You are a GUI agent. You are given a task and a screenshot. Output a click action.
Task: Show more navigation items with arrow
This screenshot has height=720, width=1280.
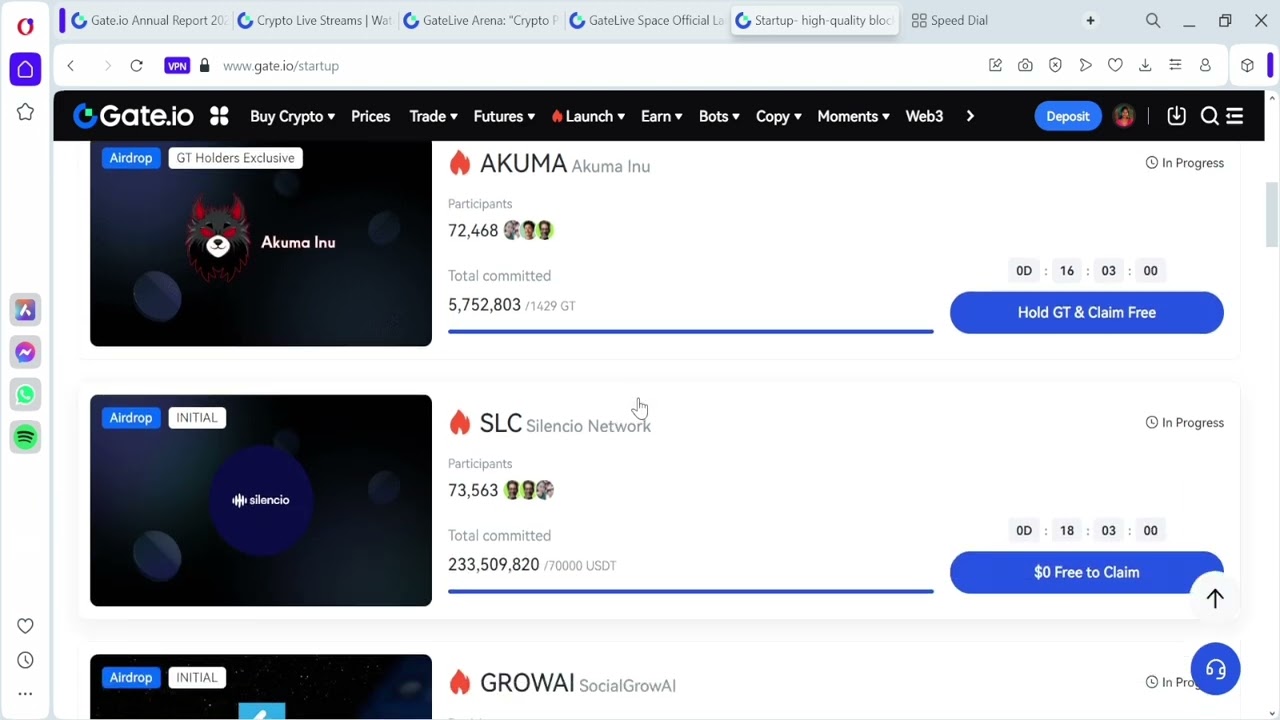[x=970, y=116]
